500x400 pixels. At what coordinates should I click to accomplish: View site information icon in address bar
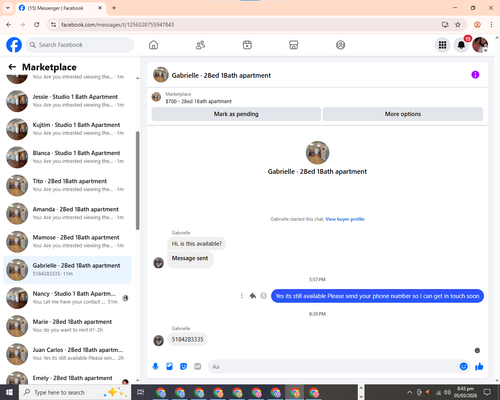click(53, 25)
